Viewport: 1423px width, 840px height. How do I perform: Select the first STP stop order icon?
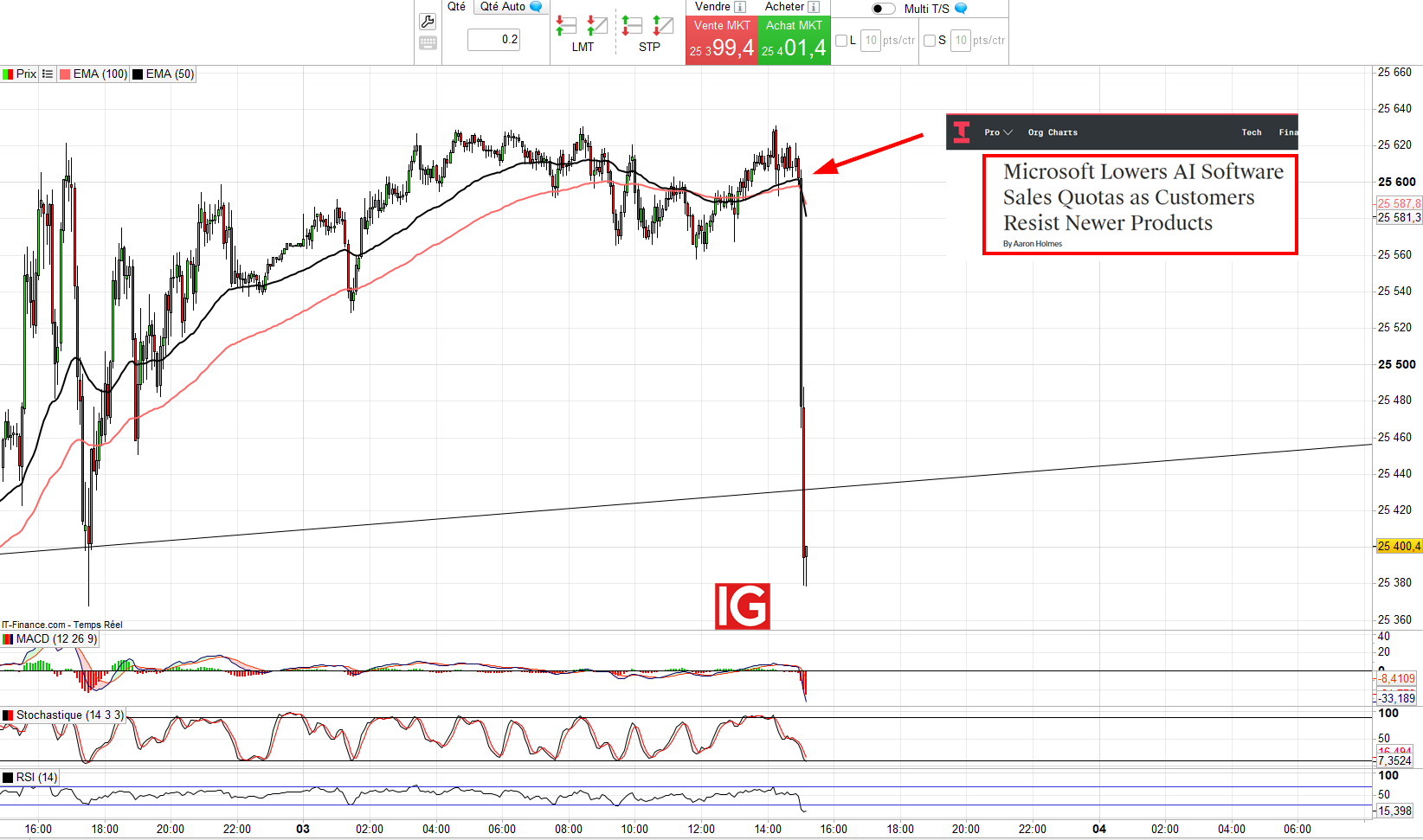point(632,25)
